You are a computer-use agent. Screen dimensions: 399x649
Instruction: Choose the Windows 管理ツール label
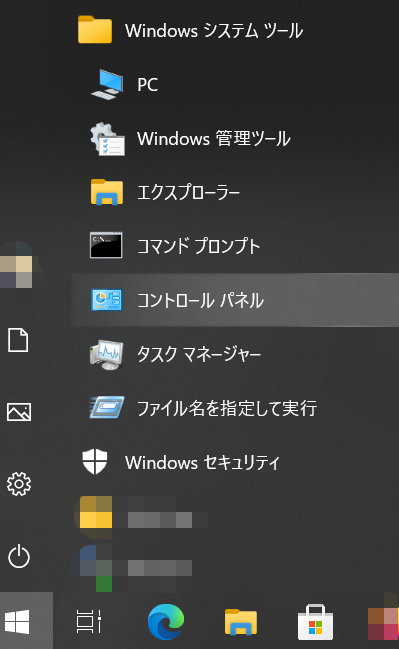[214, 139]
